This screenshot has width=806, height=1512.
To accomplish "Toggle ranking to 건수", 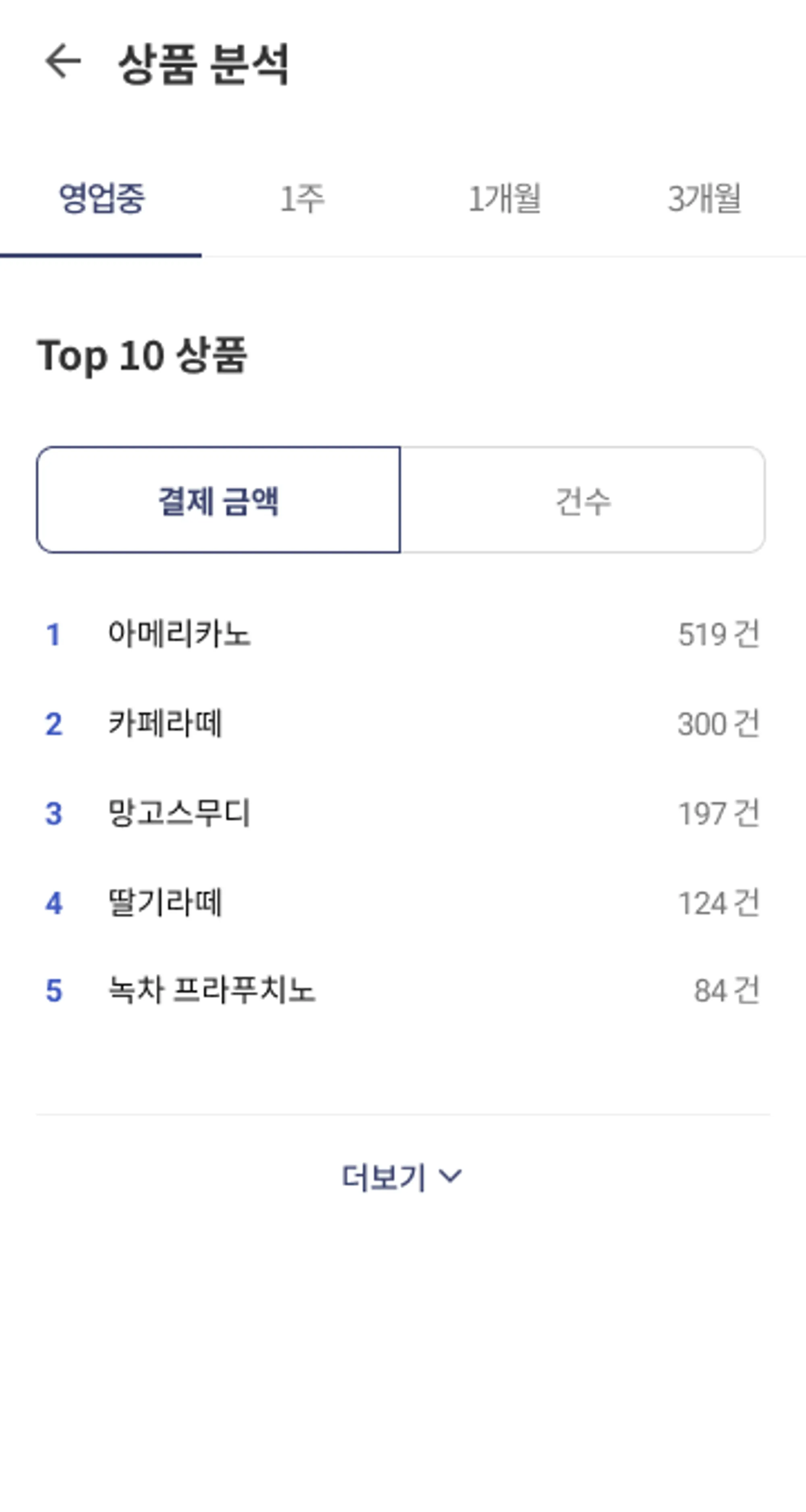I will [x=583, y=500].
